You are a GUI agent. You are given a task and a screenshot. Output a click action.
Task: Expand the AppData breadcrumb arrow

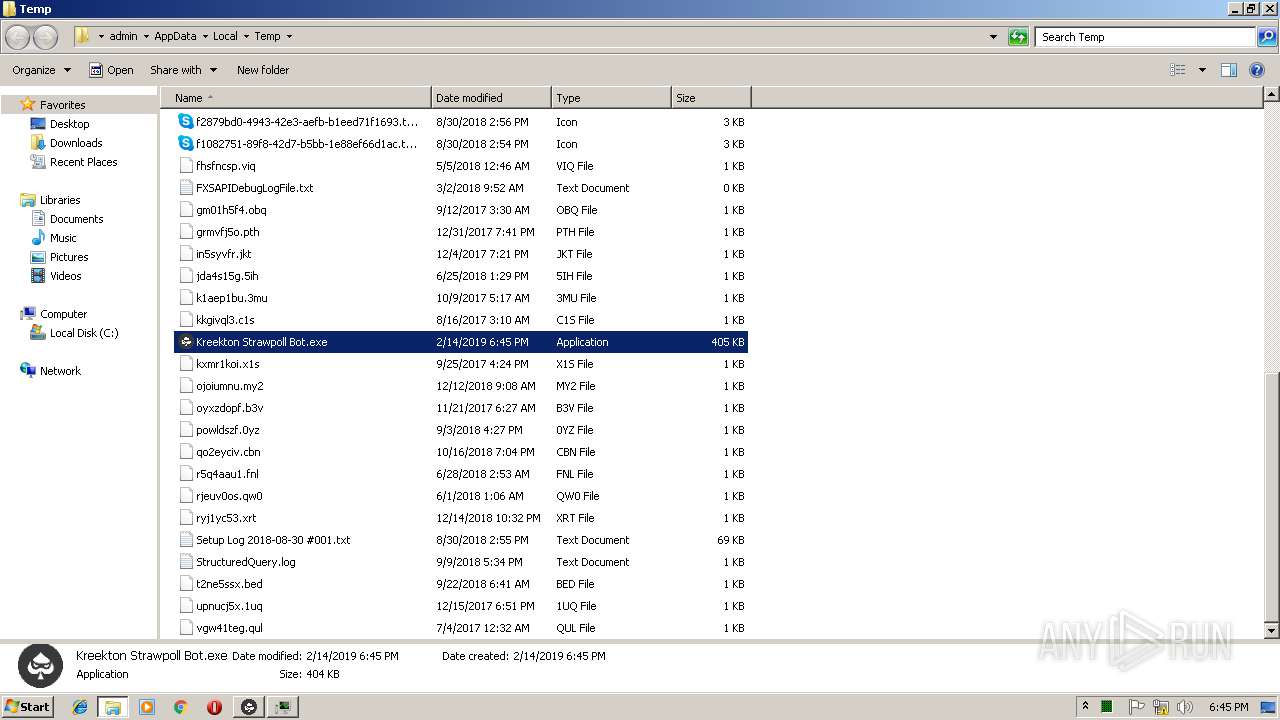point(204,37)
